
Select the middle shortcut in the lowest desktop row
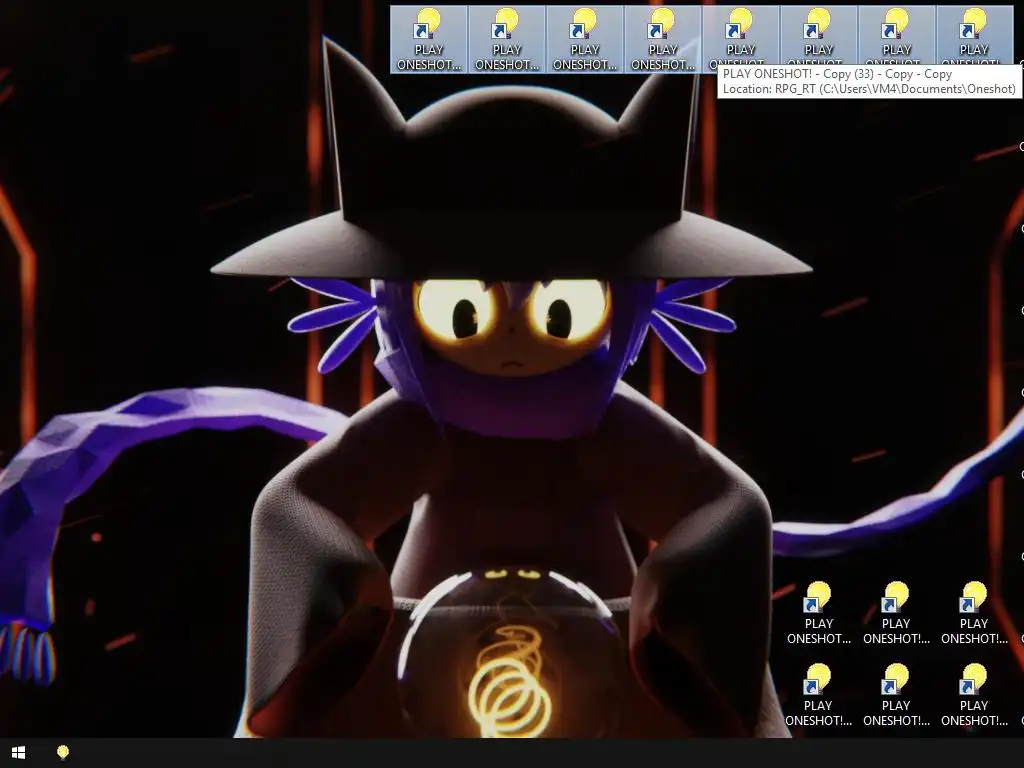click(896, 696)
